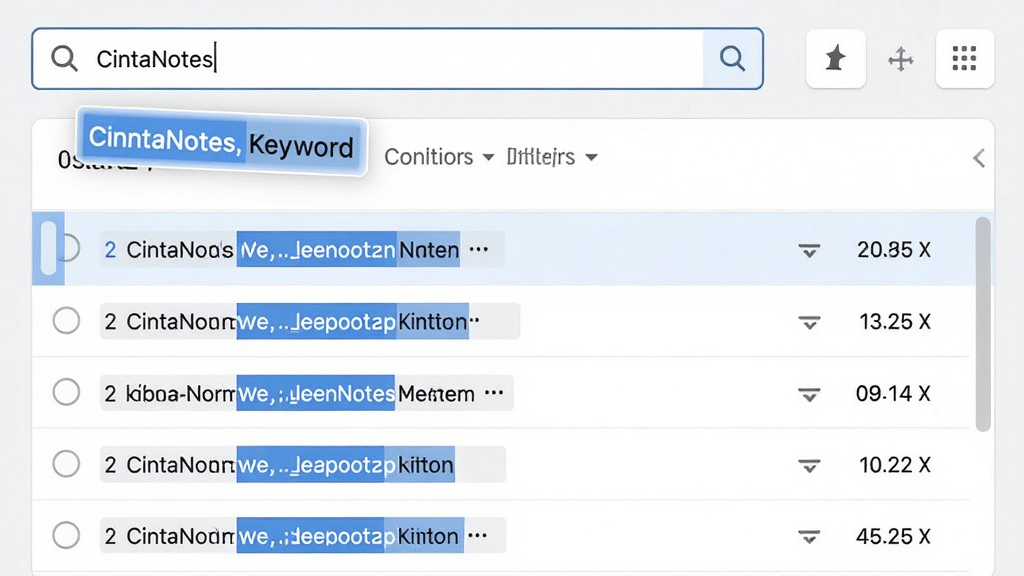Open ellipsis menu in the 09.14 X row
The width and height of the screenshot is (1024, 576).
(494, 392)
